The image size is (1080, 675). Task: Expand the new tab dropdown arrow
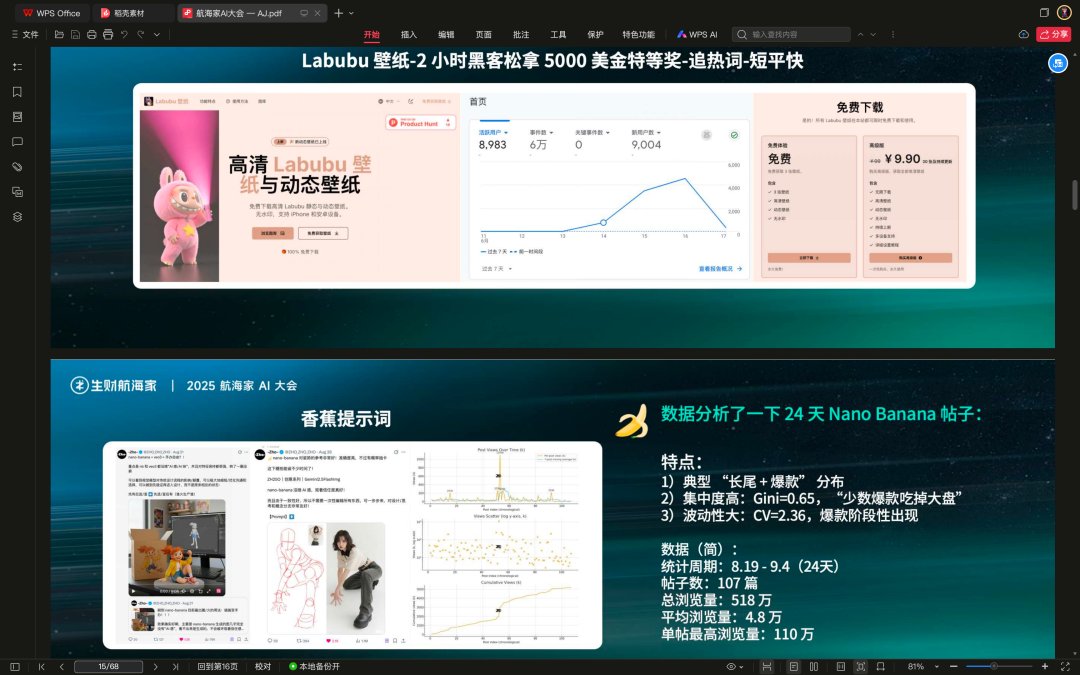[x=351, y=13]
